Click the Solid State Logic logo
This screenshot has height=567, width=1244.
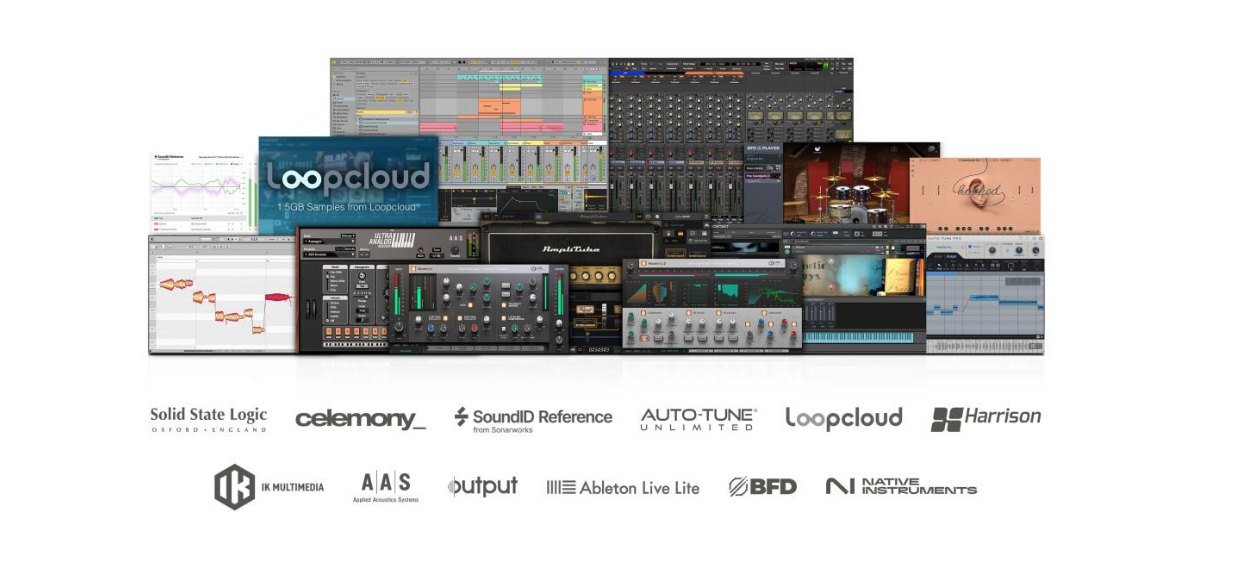[209, 419]
